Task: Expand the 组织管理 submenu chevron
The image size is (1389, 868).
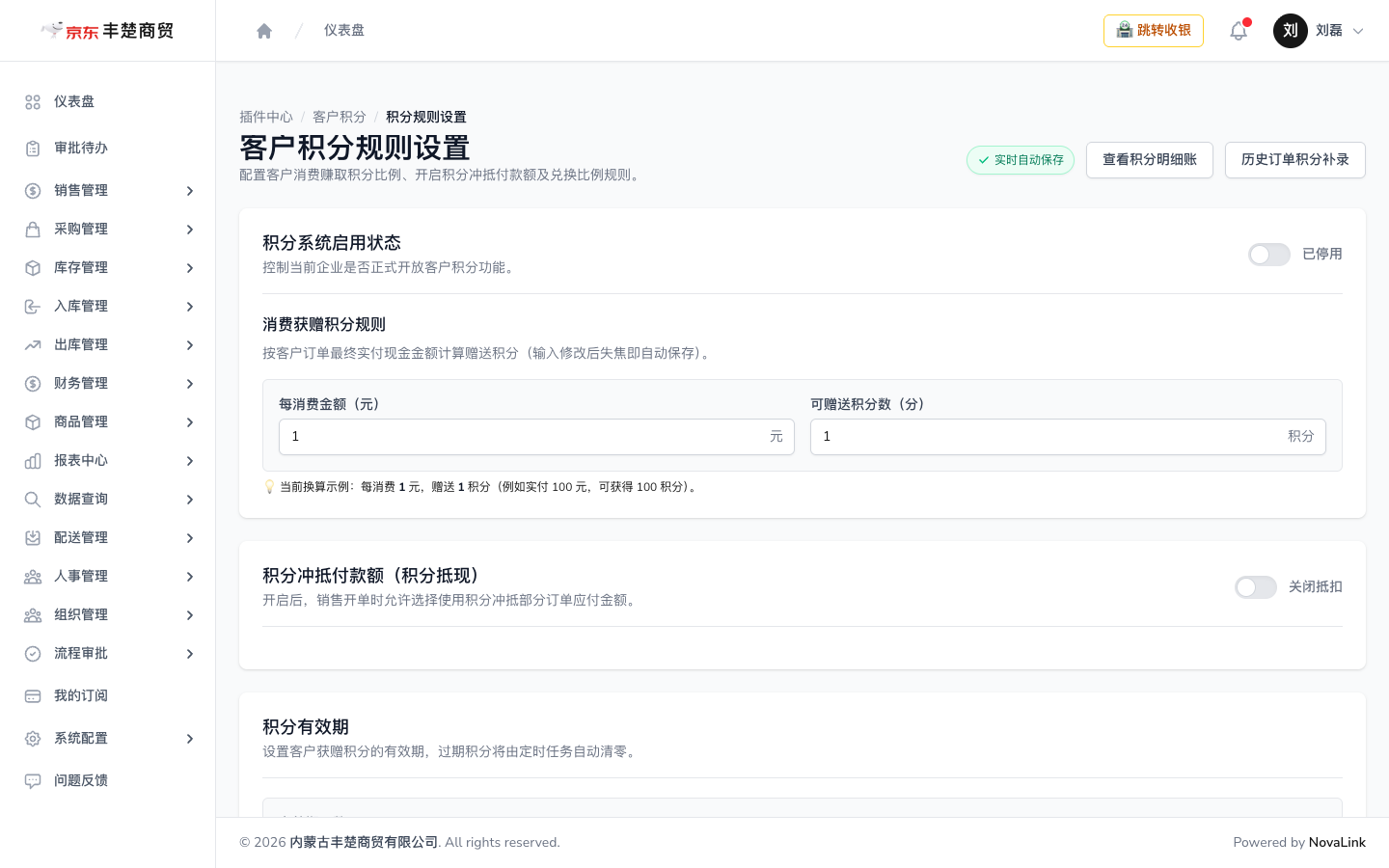Action: point(190,615)
